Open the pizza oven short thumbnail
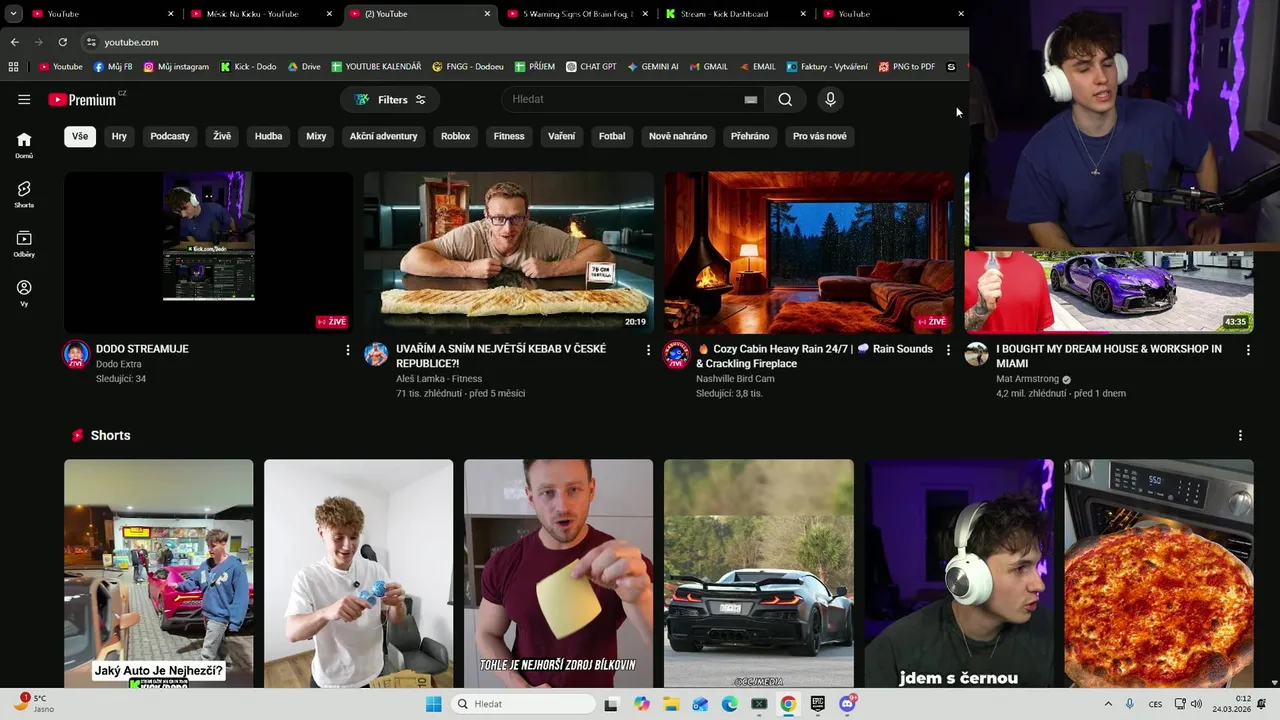The width and height of the screenshot is (1280, 720). [1158, 573]
